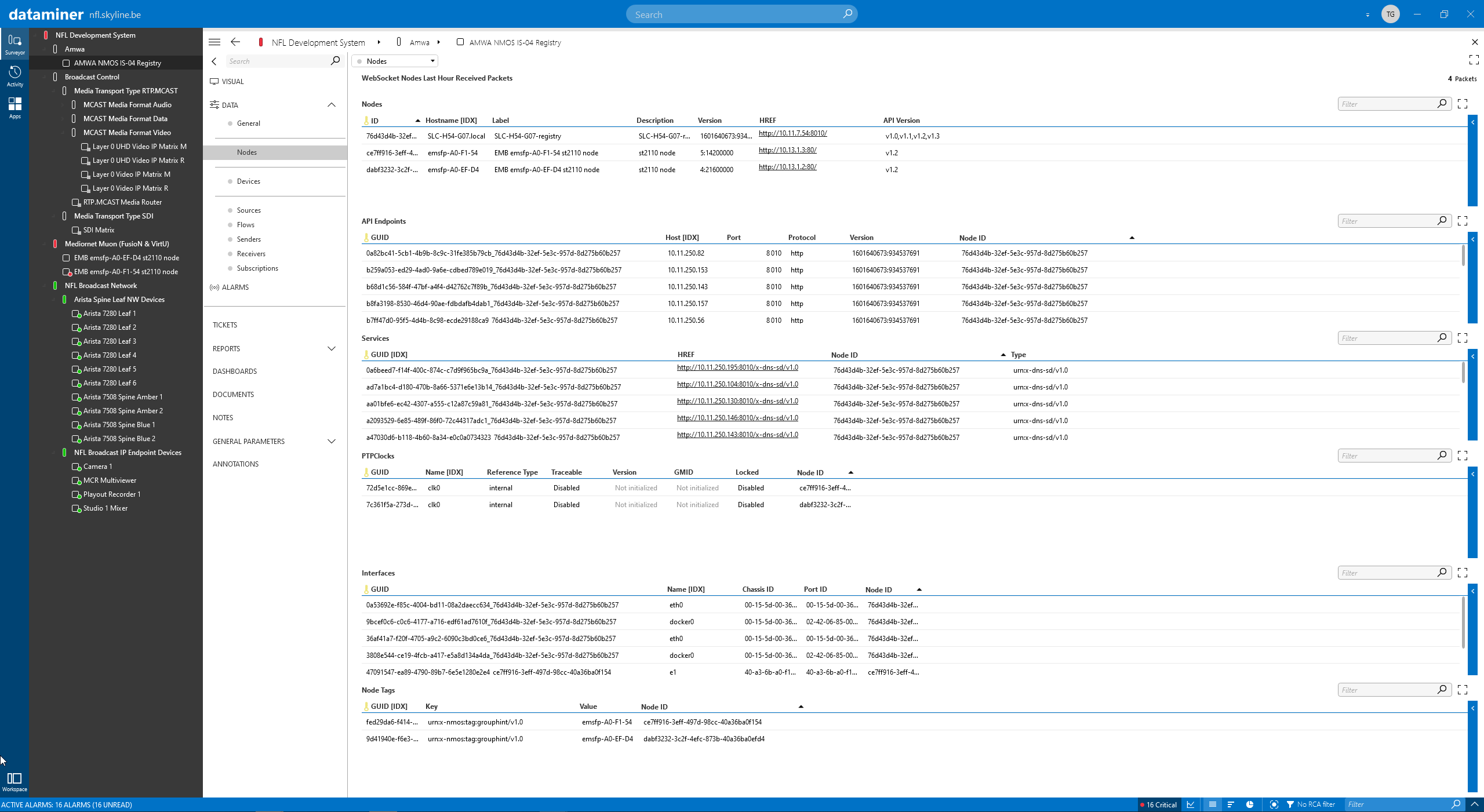Open the ALARMS page

[235, 287]
